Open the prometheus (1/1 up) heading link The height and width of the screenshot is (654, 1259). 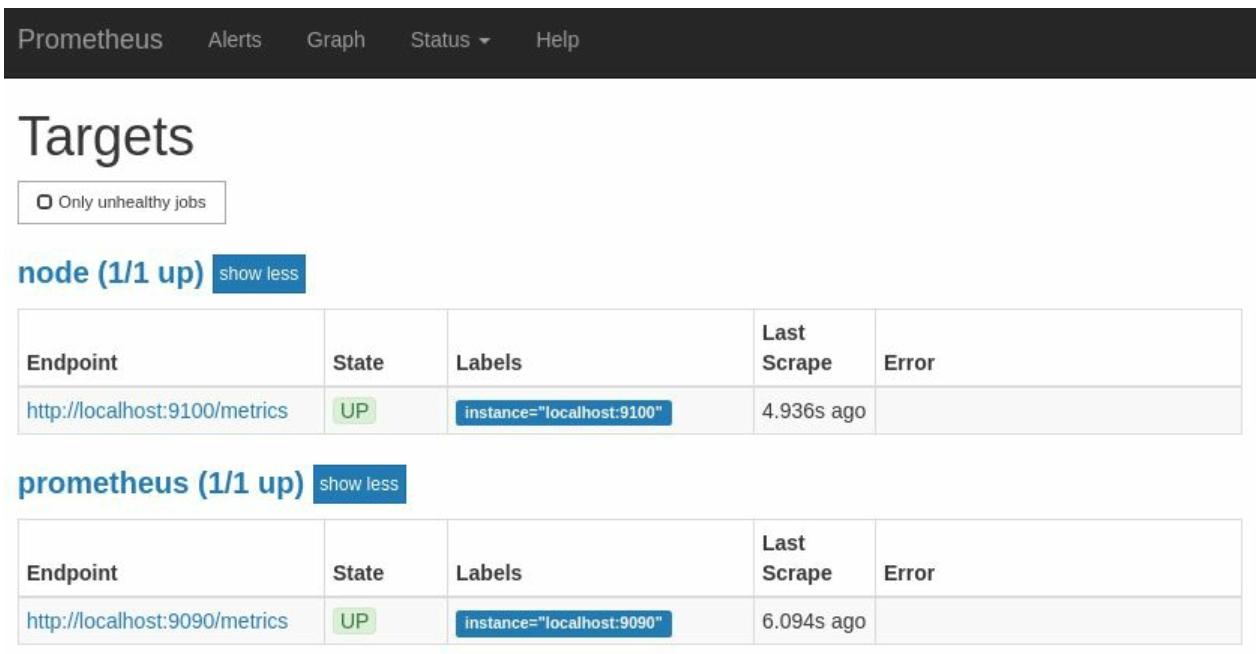pyautogui.click(x=161, y=484)
